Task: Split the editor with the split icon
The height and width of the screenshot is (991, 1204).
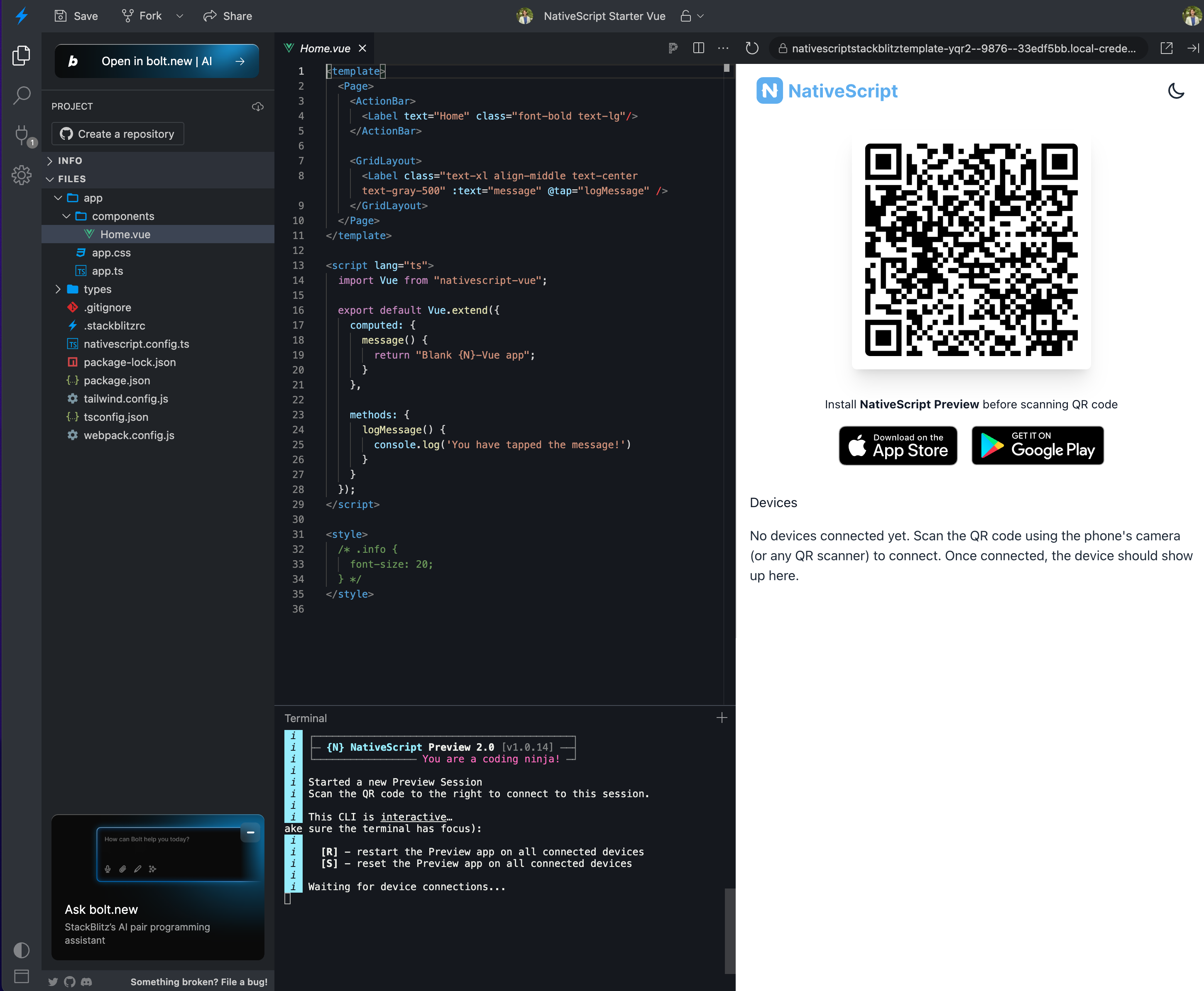Action: click(x=698, y=48)
